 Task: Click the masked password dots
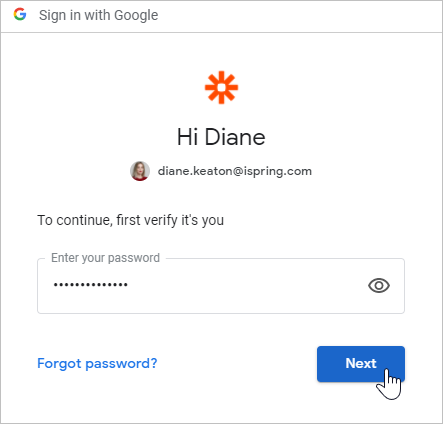[91, 285]
